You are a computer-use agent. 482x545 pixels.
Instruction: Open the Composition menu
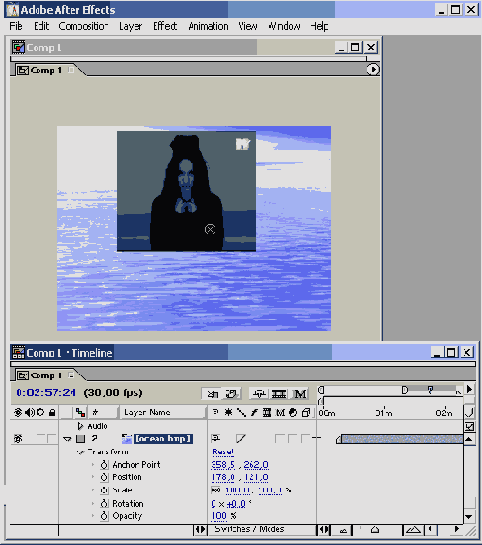tap(83, 26)
